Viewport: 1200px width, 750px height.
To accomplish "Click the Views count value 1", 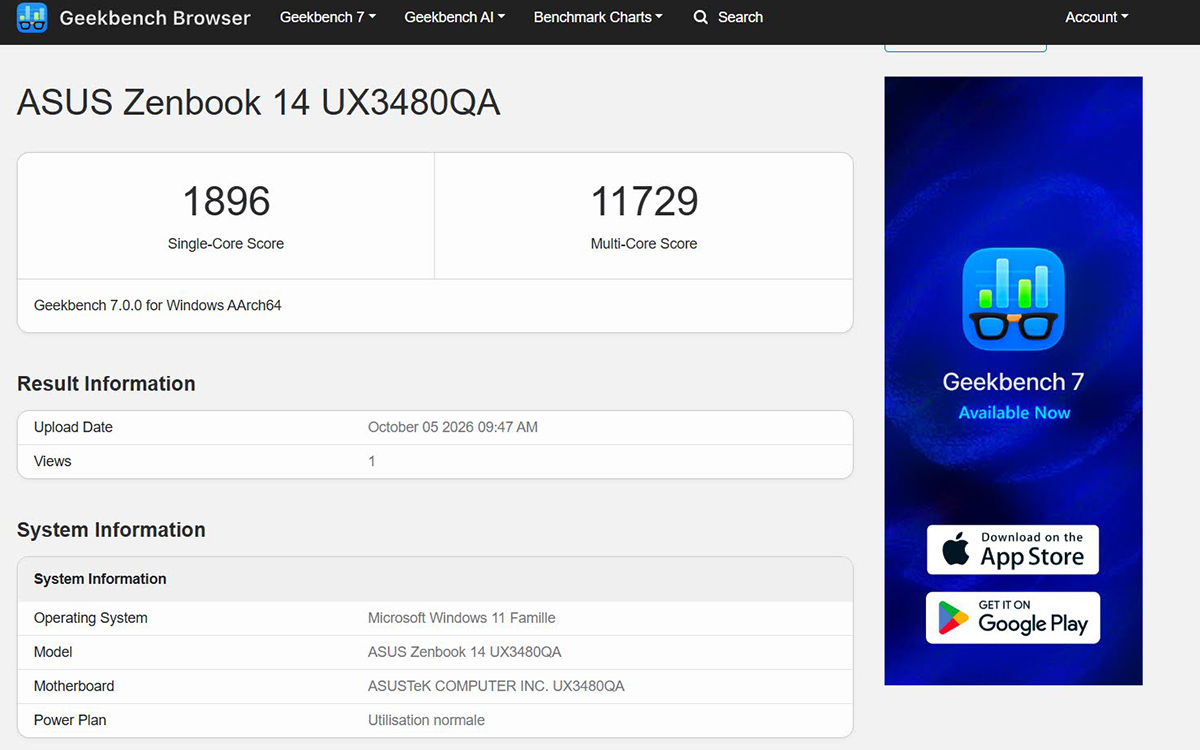I will 372,461.
